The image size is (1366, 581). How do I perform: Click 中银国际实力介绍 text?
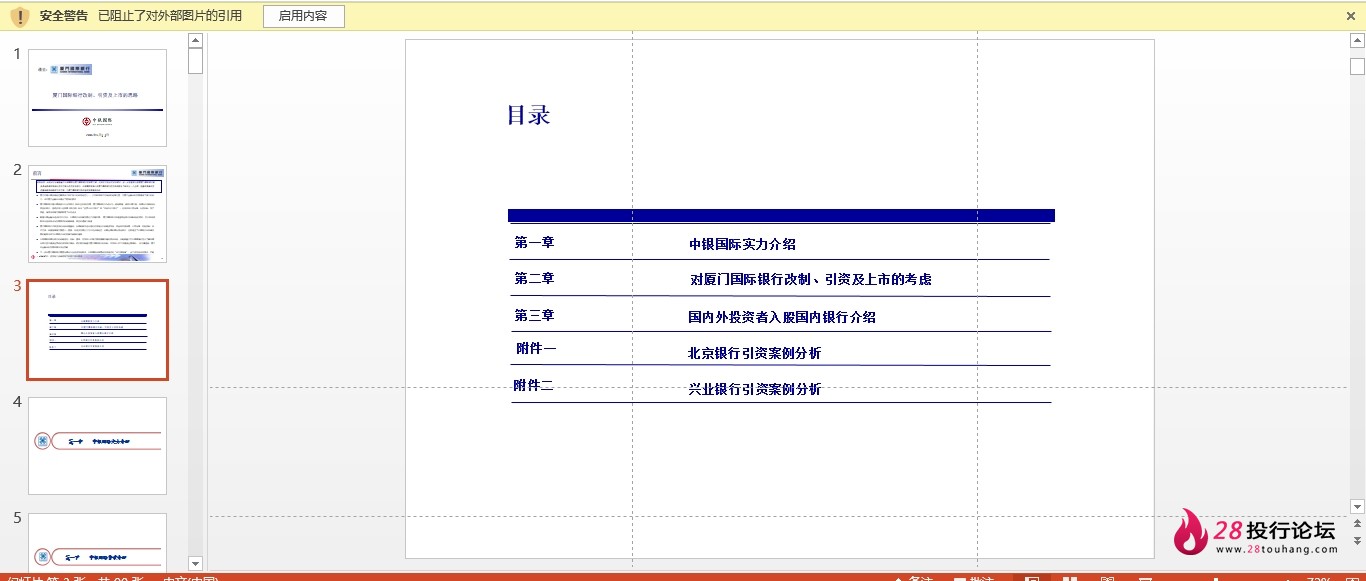(x=742, y=244)
